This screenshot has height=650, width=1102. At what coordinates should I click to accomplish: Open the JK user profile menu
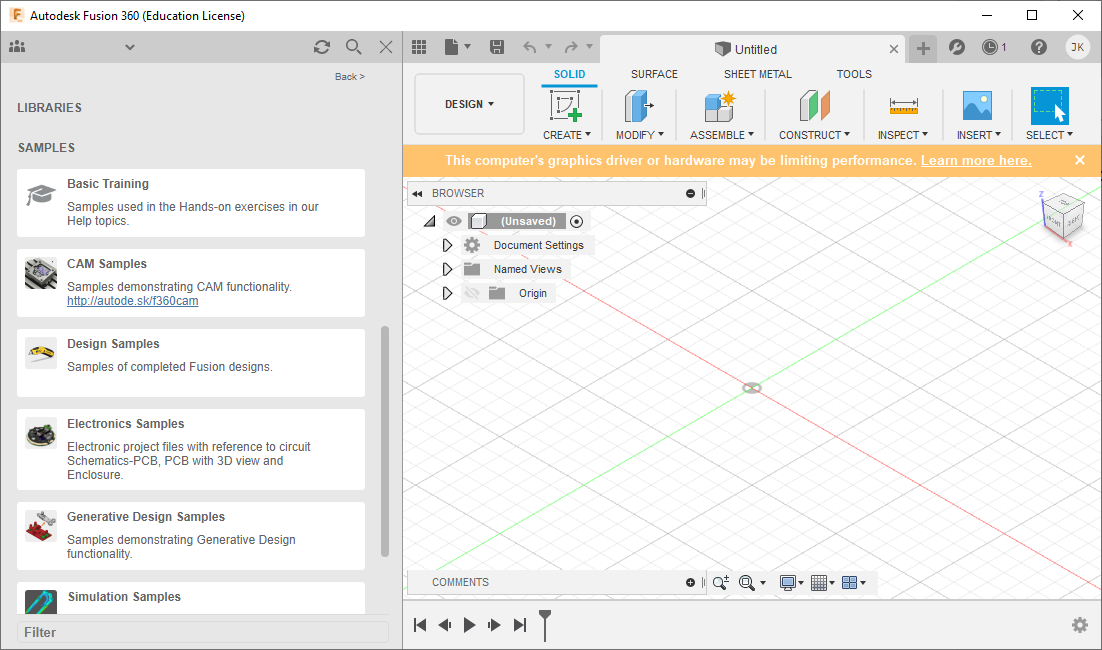pyautogui.click(x=1077, y=47)
